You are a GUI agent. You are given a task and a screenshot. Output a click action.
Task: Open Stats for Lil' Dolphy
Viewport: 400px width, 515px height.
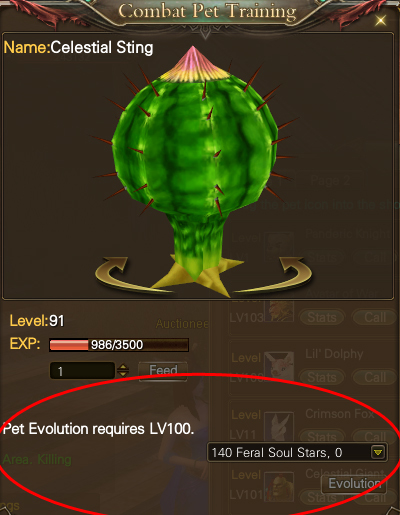coord(322,377)
